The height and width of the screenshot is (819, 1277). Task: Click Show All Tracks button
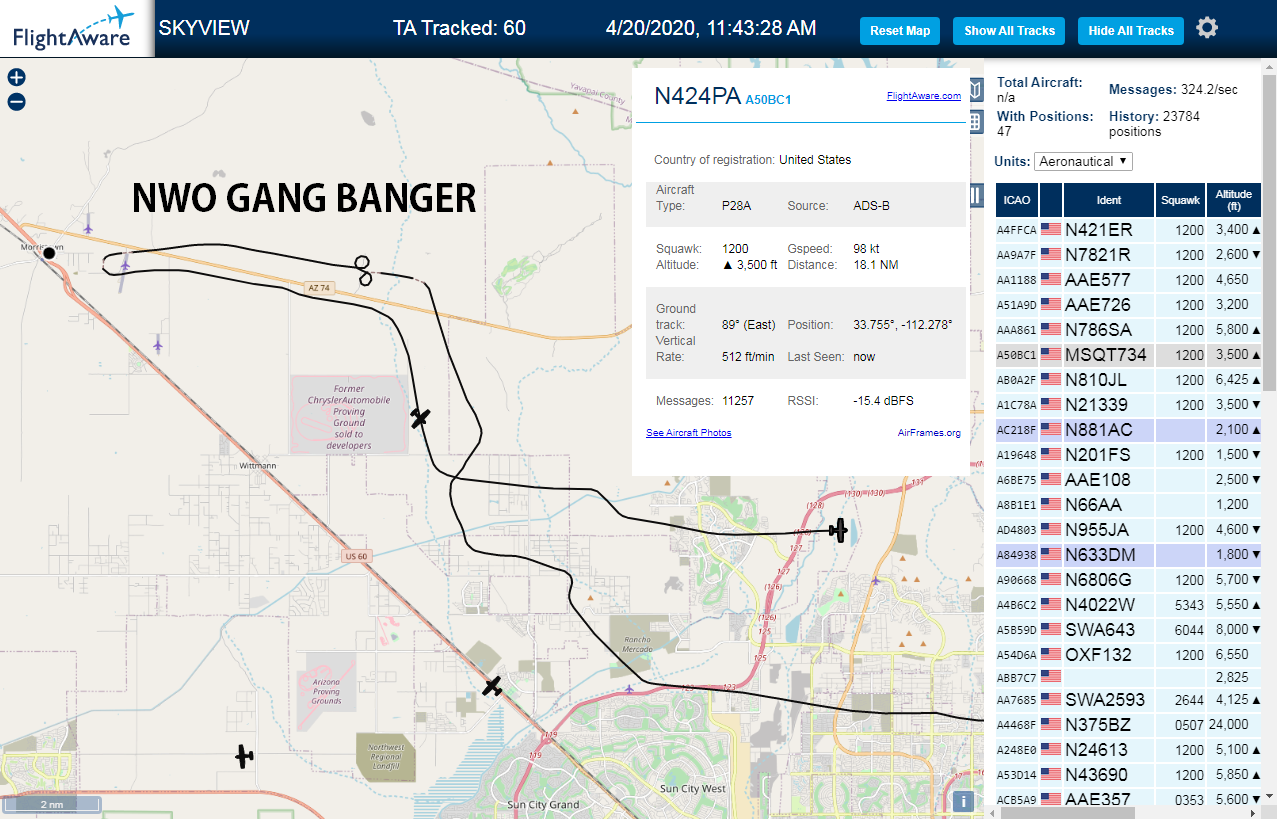(1009, 31)
